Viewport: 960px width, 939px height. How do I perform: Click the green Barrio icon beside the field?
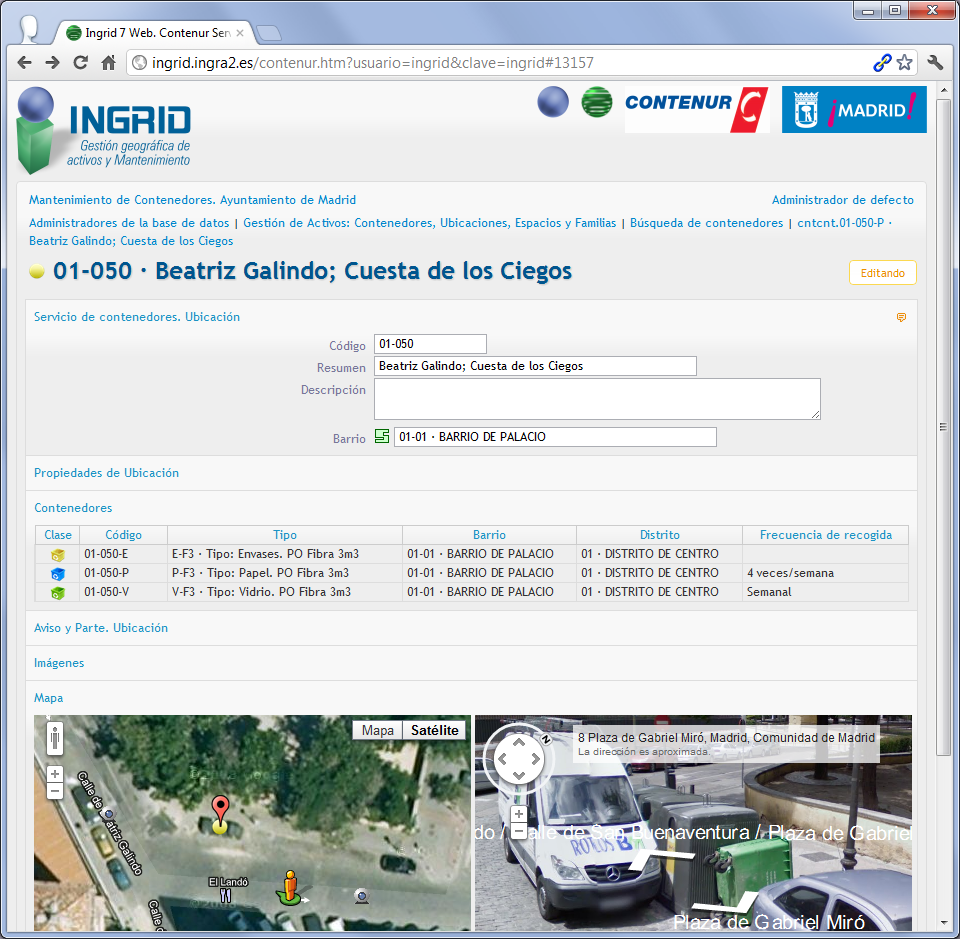[381, 437]
